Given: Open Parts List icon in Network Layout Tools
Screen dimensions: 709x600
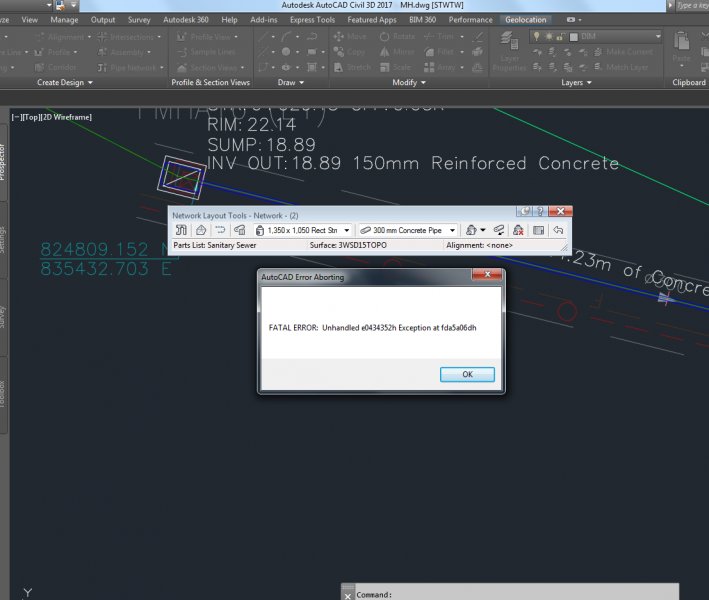Looking at the screenshot, I should point(240,230).
